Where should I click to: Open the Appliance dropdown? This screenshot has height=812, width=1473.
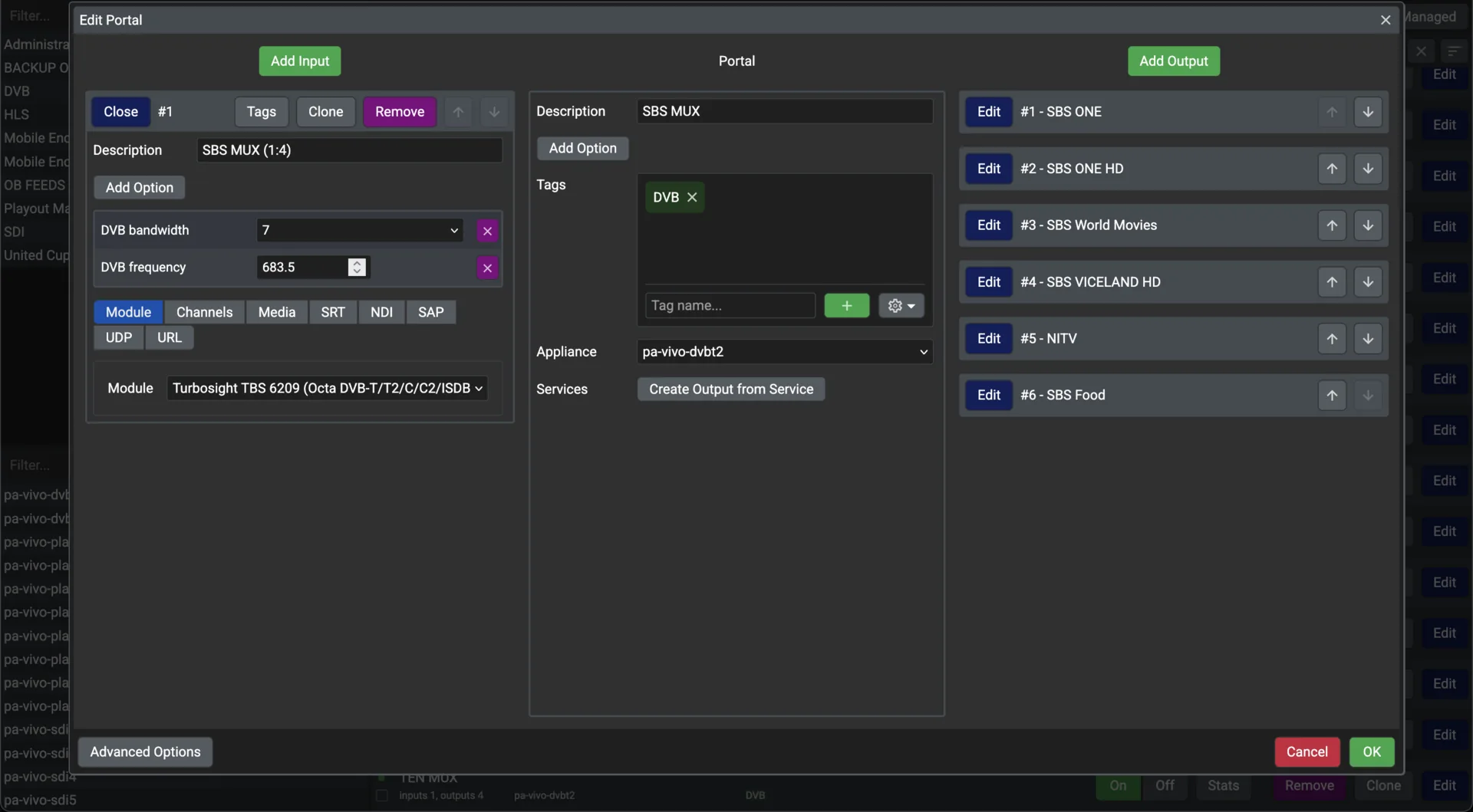tap(784, 351)
